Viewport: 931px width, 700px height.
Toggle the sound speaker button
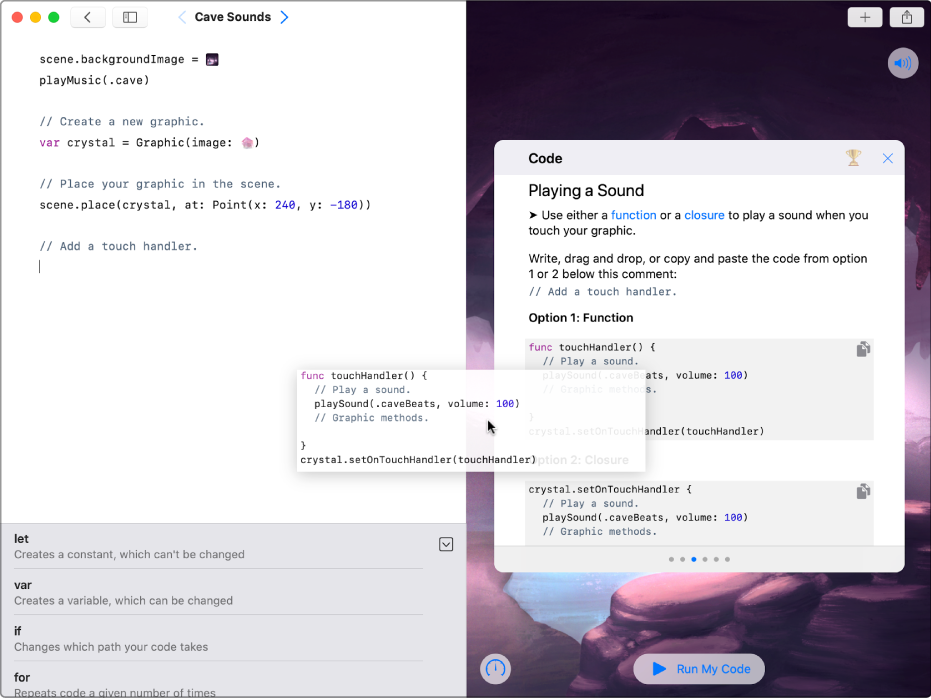tap(902, 63)
